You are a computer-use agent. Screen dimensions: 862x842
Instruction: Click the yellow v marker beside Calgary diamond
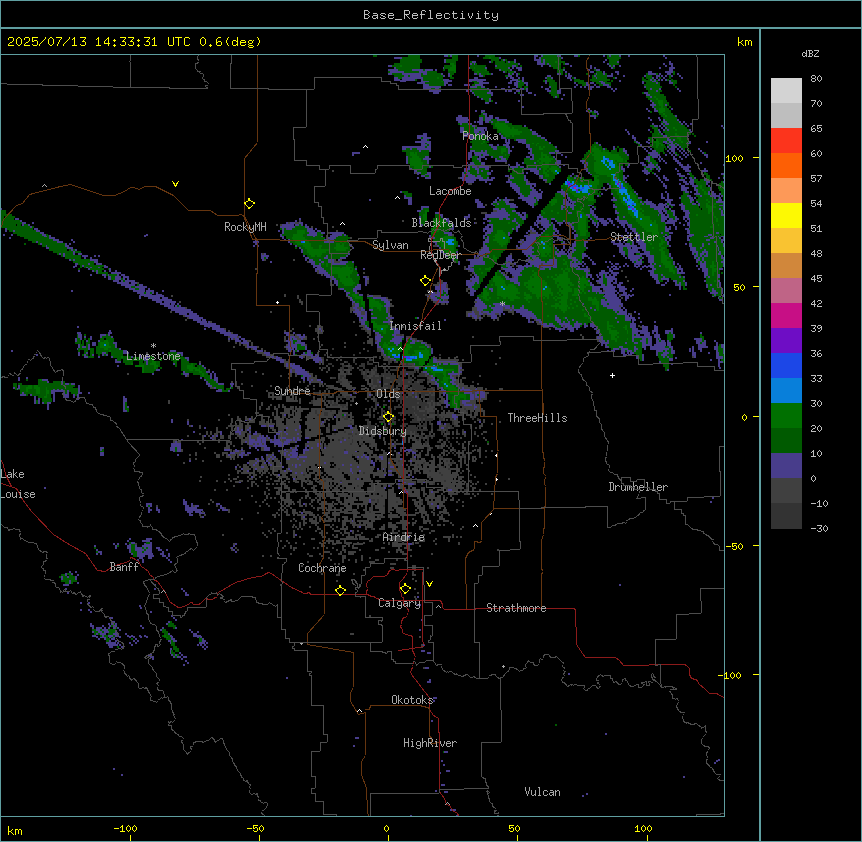429,584
